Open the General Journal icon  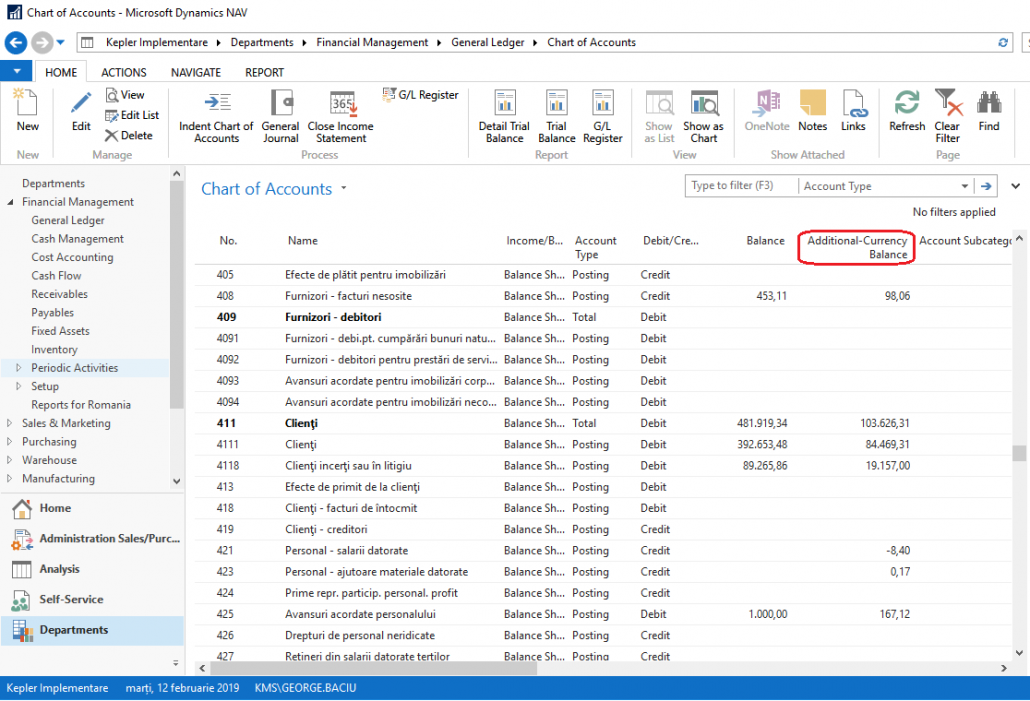tap(280, 116)
